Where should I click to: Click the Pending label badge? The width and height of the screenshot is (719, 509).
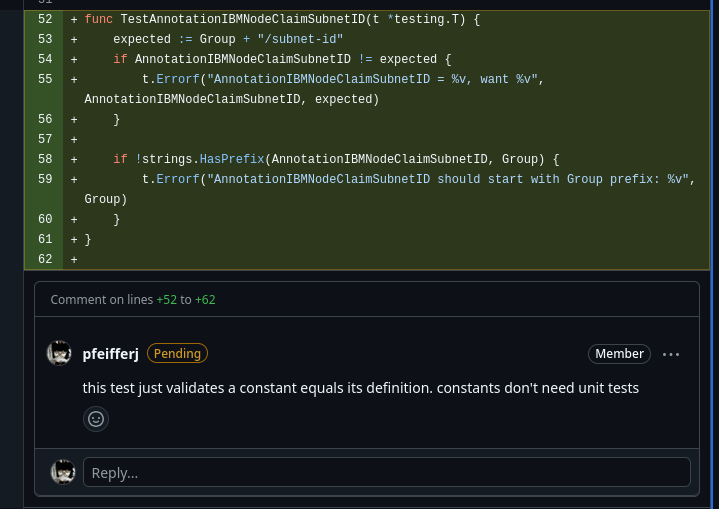177,353
